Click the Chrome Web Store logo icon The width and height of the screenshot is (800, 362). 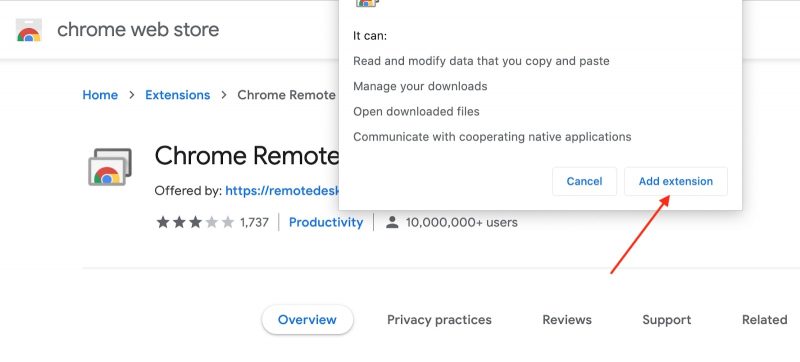tap(29, 30)
